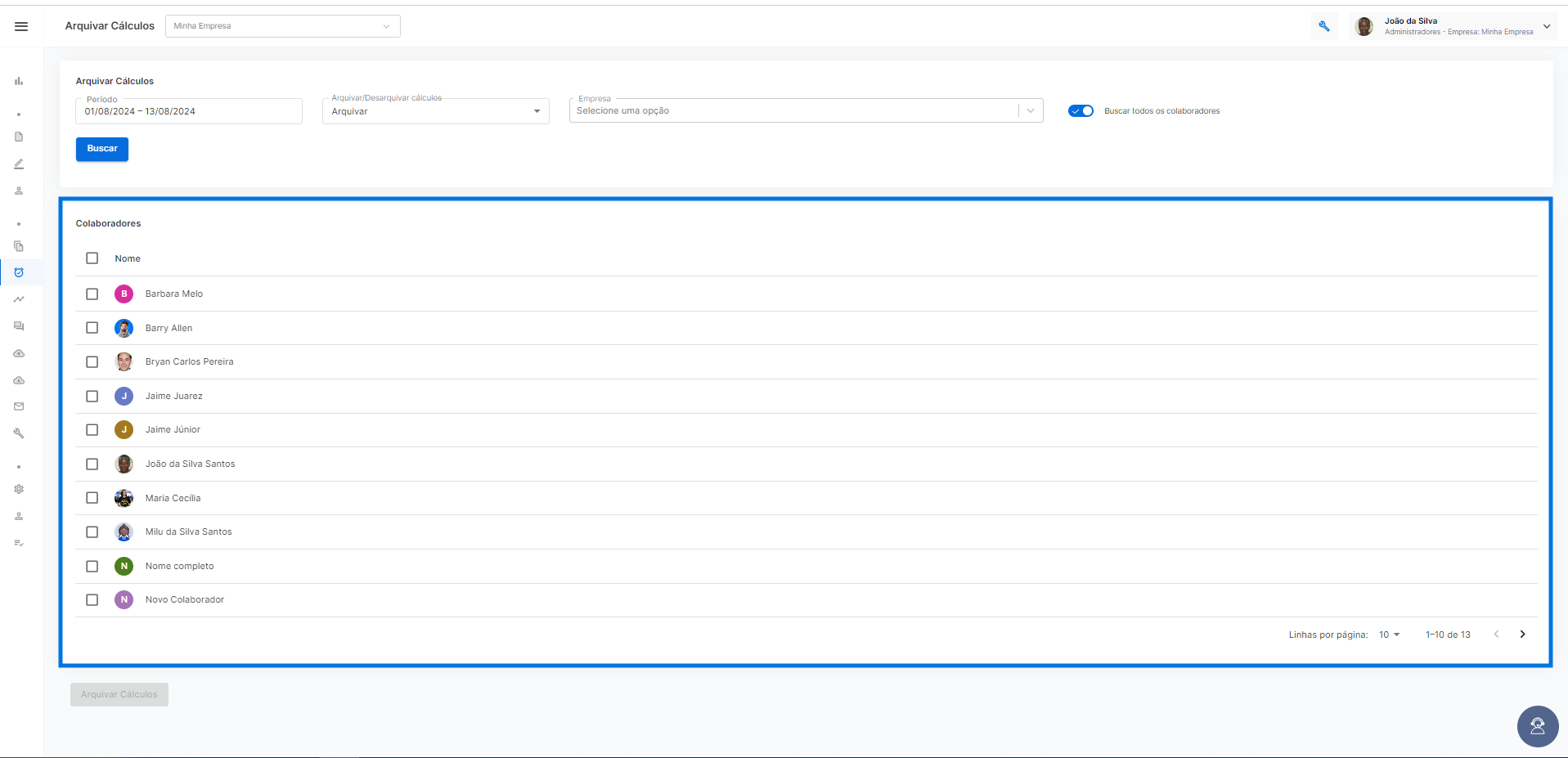Check the box for Maria Cecília
Viewport: 1568px width, 758px height.
(x=92, y=498)
